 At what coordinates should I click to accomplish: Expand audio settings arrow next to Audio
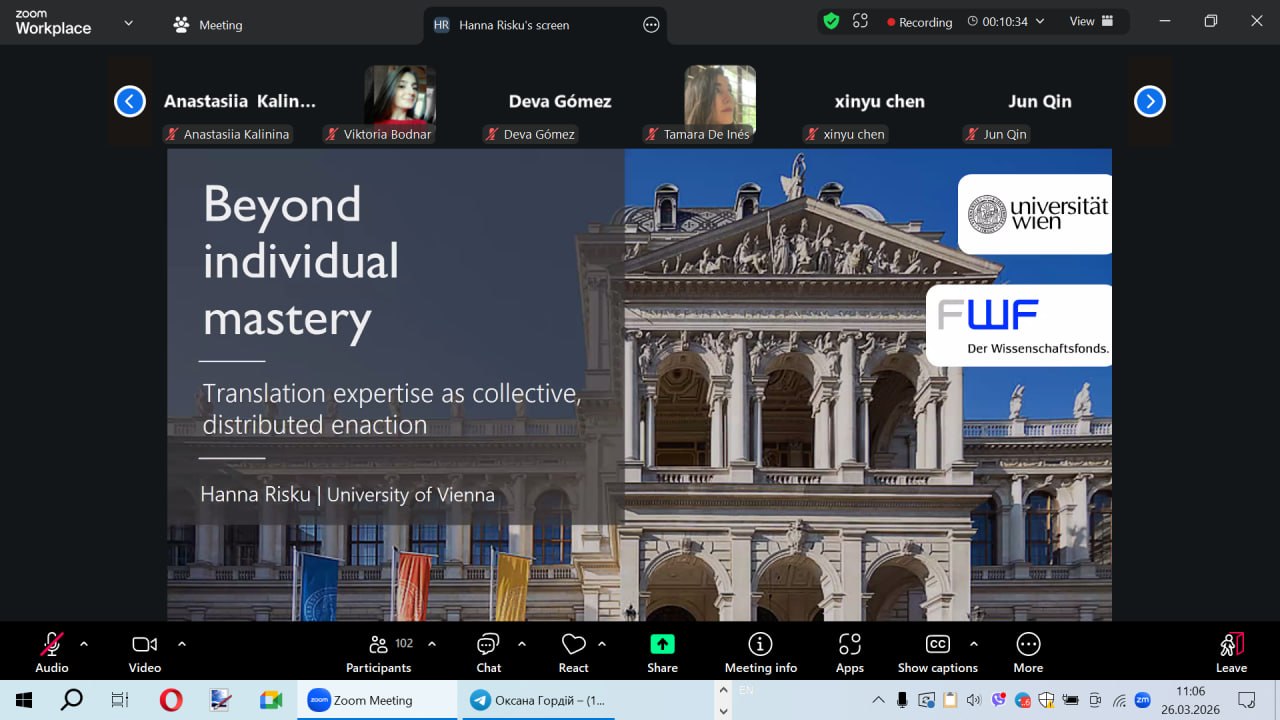point(84,644)
